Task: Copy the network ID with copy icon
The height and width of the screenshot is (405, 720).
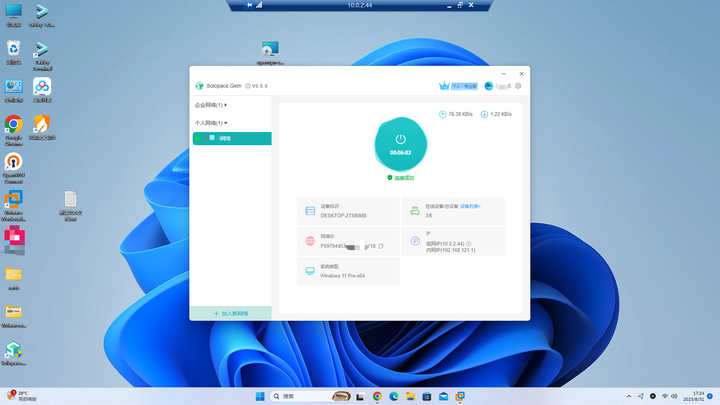Action: [x=381, y=246]
